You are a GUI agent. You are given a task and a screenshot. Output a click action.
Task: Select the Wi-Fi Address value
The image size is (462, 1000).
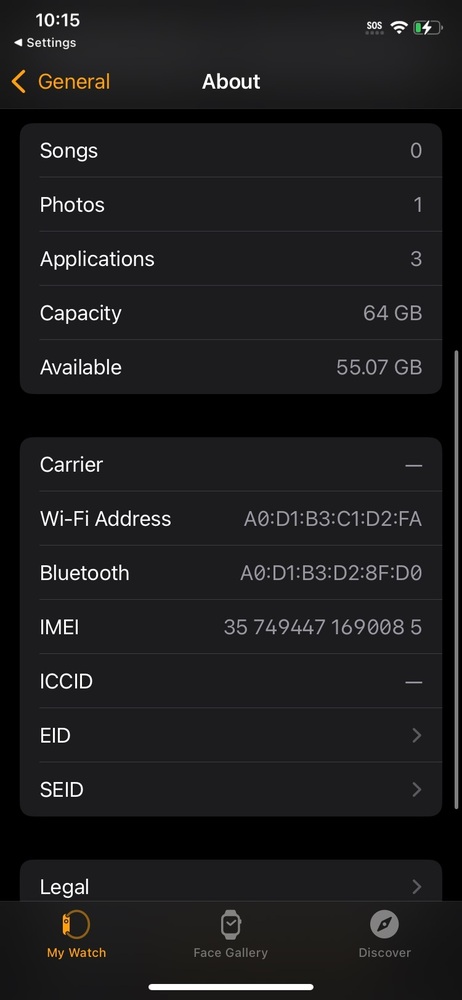point(332,518)
